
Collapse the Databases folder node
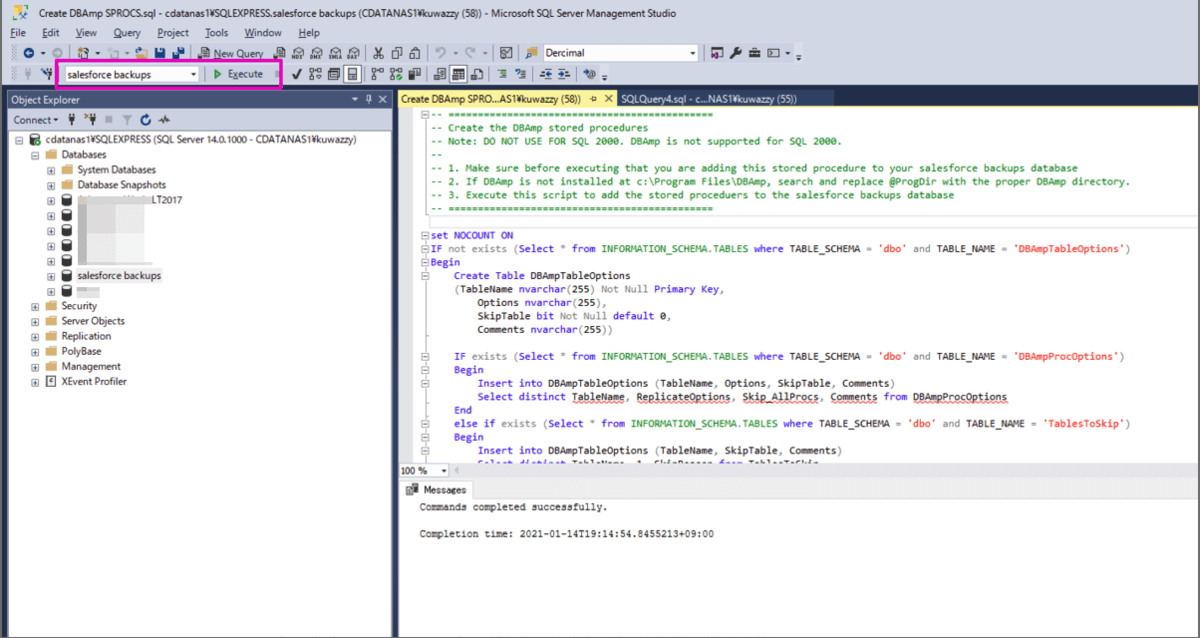point(36,155)
